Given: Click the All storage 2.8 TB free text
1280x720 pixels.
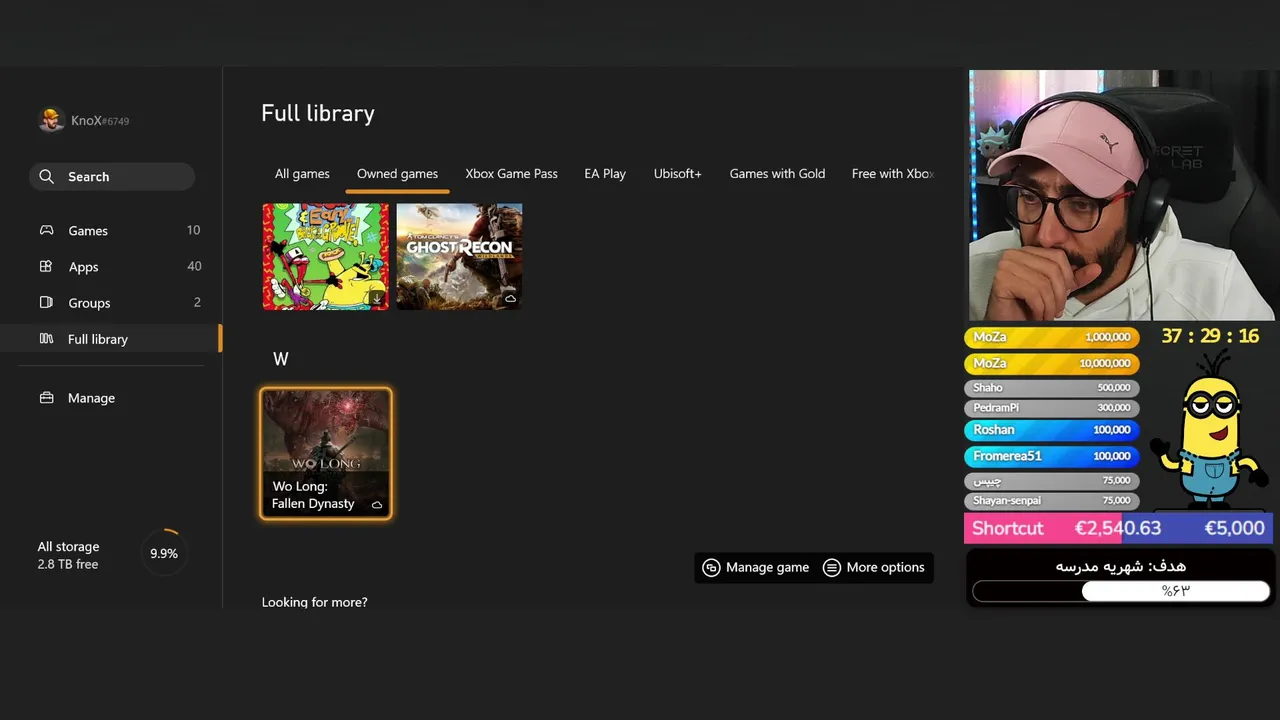Looking at the screenshot, I should (68, 555).
